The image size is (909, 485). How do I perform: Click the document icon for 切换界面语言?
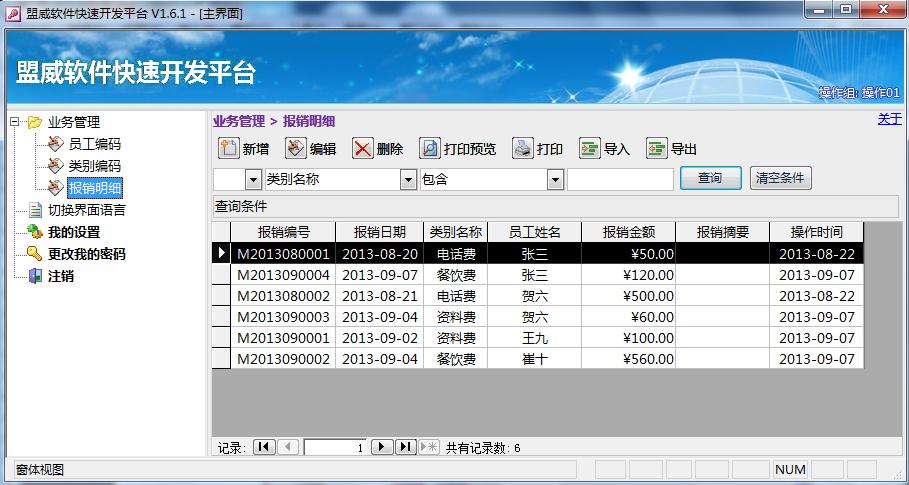click(x=36, y=210)
